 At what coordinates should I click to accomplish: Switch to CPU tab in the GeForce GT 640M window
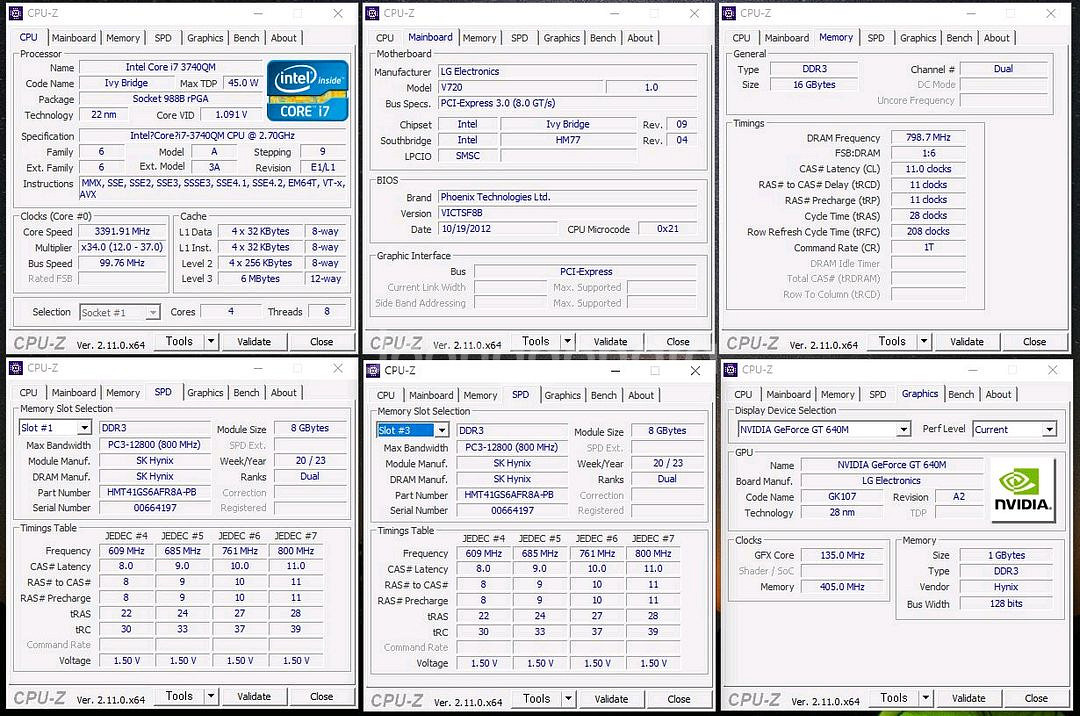[x=743, y=394]
